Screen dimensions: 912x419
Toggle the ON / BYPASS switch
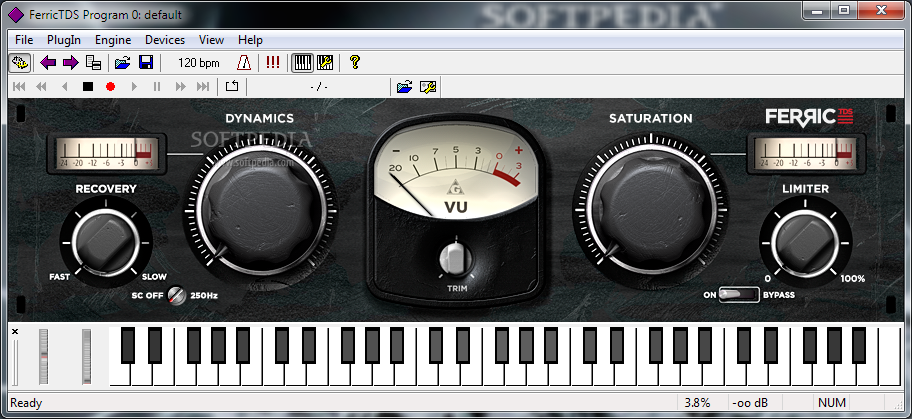click(739, 294)
